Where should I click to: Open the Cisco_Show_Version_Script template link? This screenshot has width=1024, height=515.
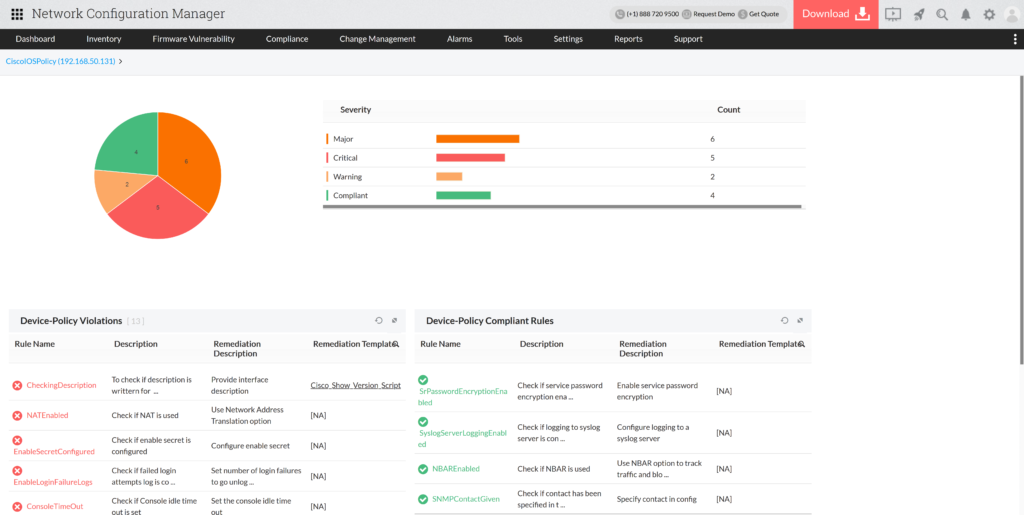click(355, 385)
